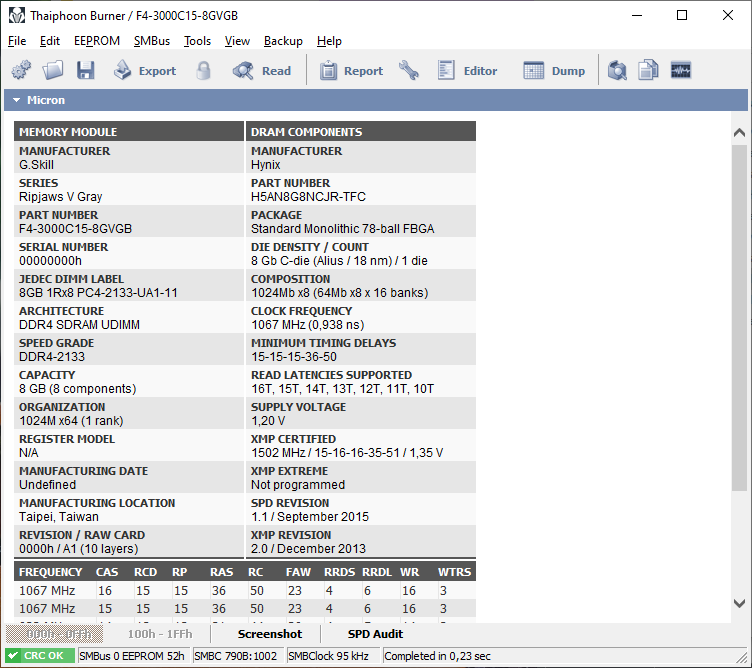753x668 pixels.
Task: Click the CAS column header
Action: click(107, 572)
